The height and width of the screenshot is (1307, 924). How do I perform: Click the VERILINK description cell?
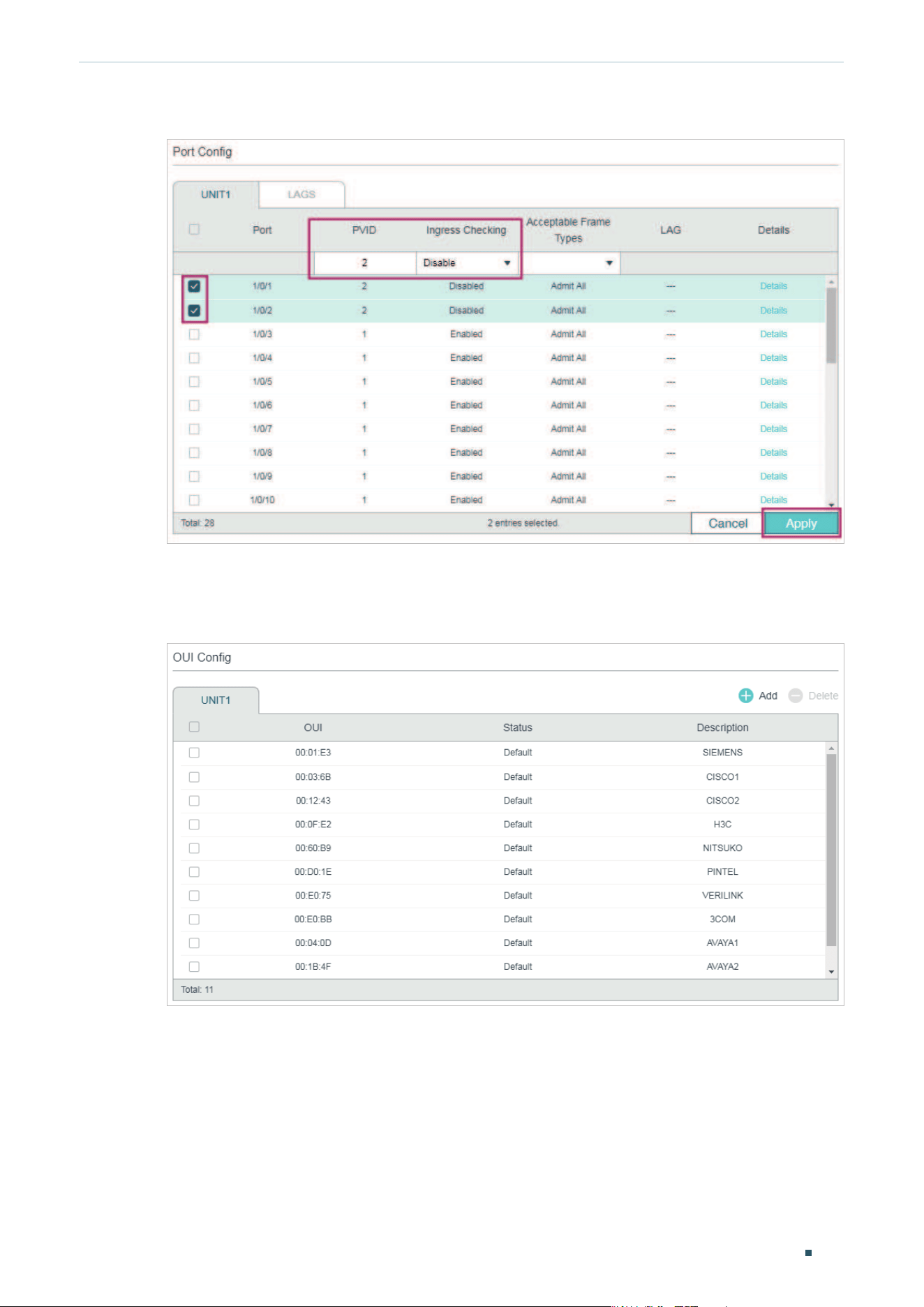click(722, 896)
